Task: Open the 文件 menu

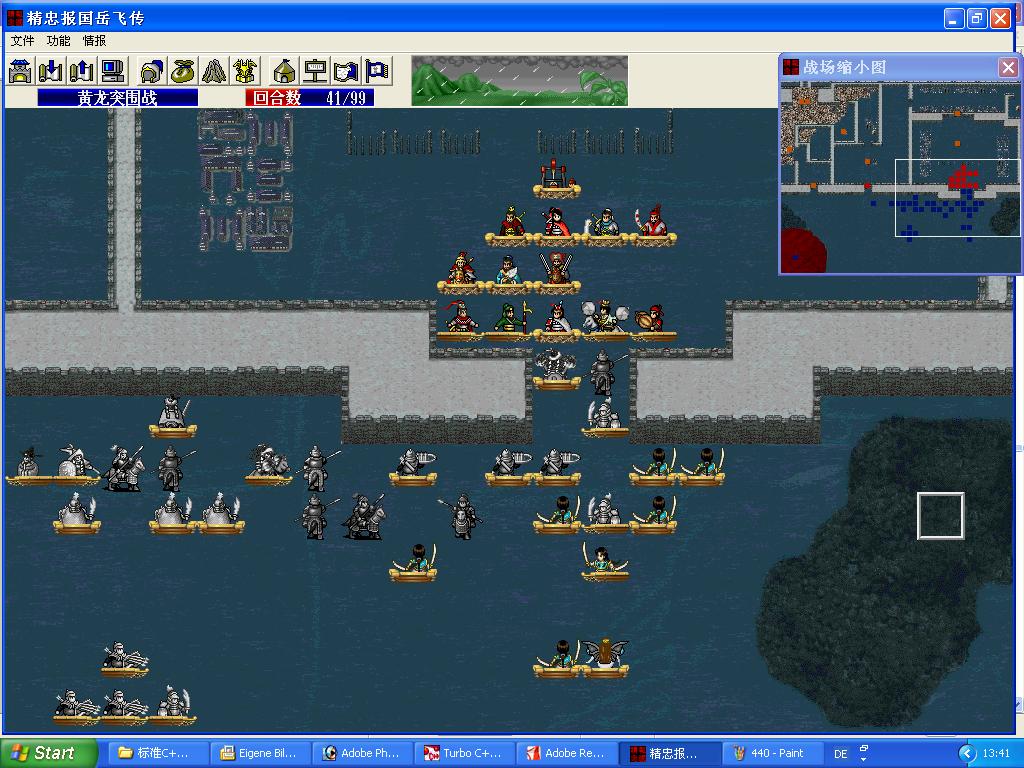Action: coord(22,40)
